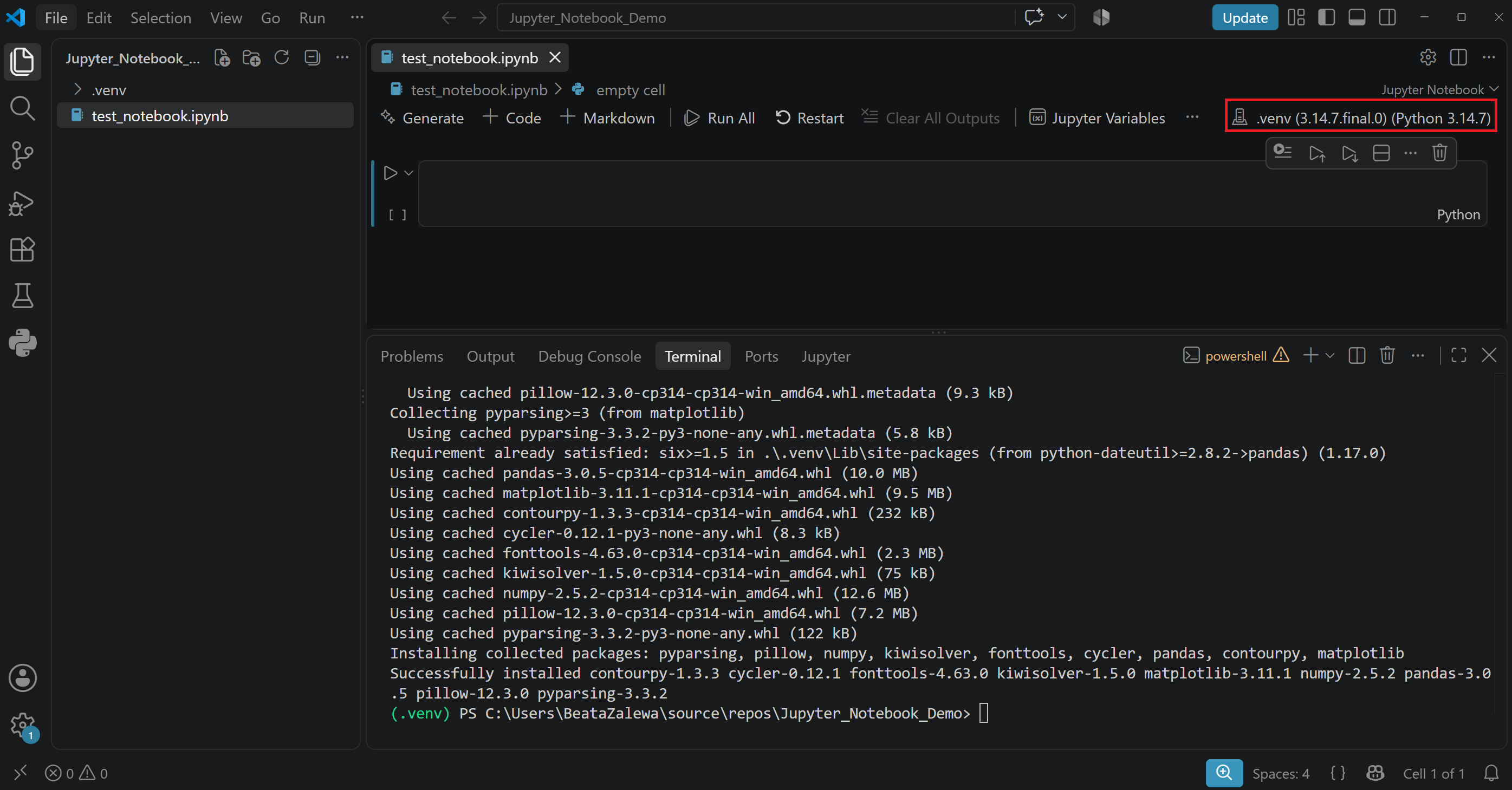Maximize the terminal panel size
The height and width of the screenshot is (790, 1512).
[1458, 355]
